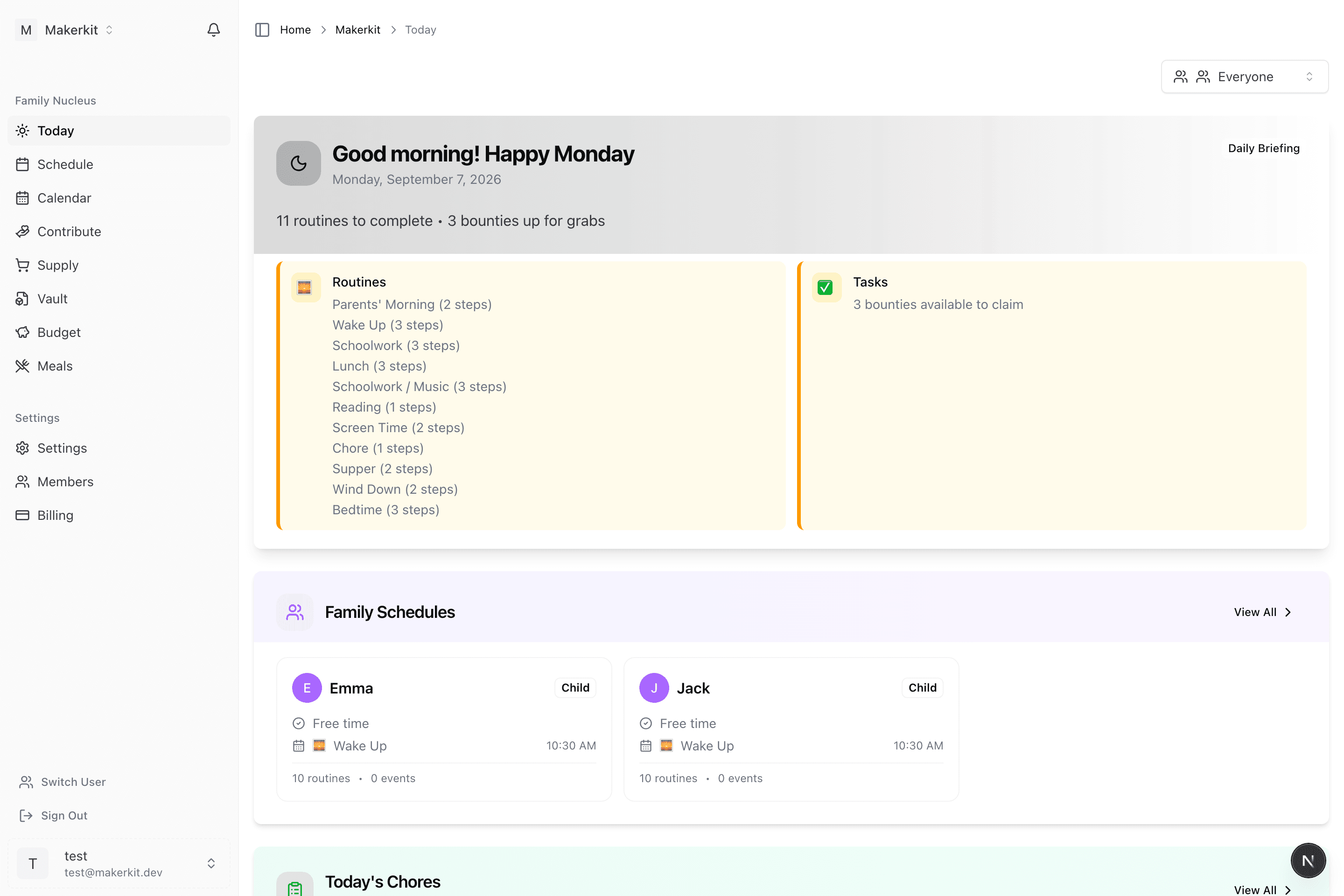Open the Schedule page

coord(119,165)
